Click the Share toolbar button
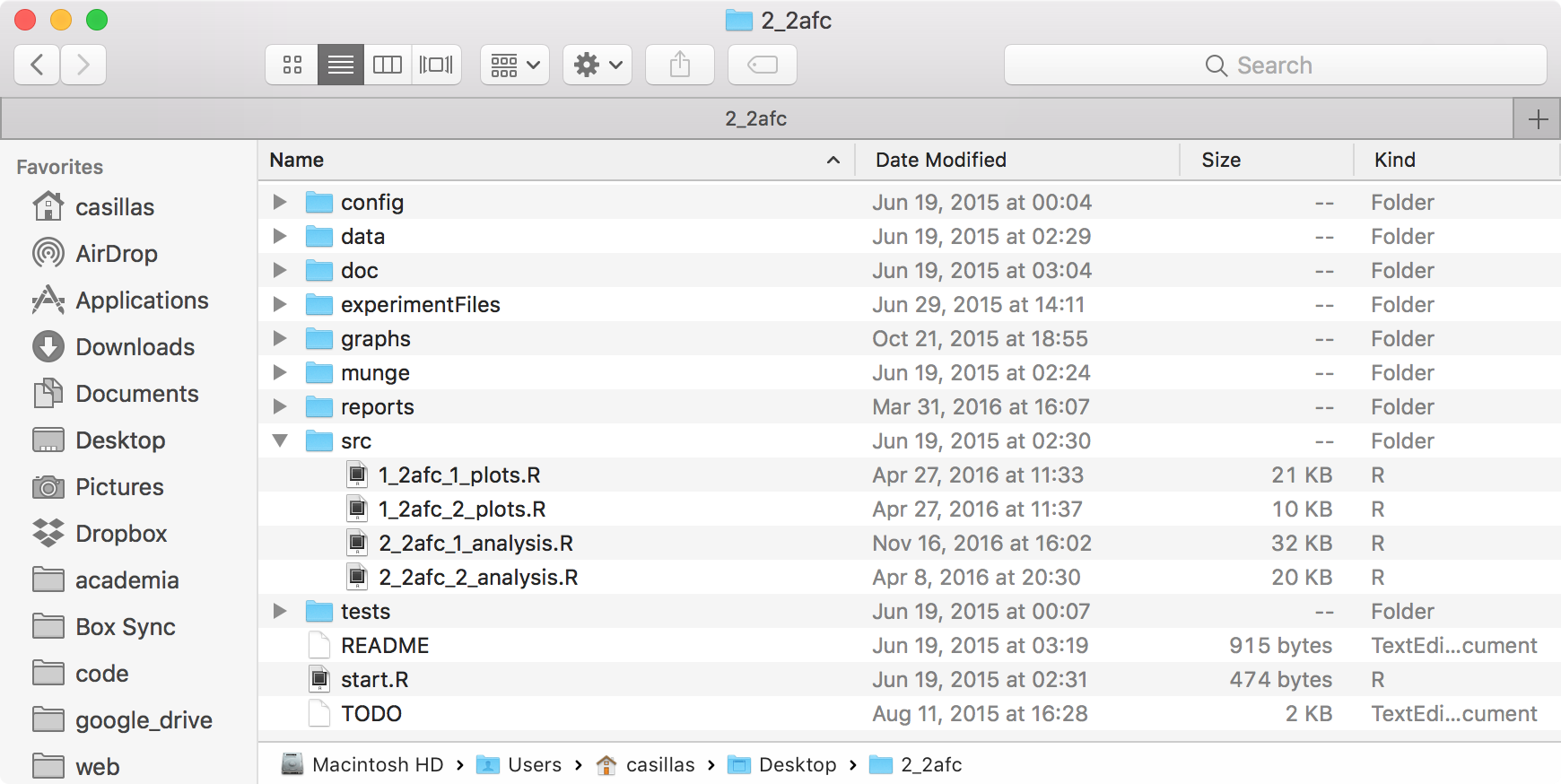 680,65
